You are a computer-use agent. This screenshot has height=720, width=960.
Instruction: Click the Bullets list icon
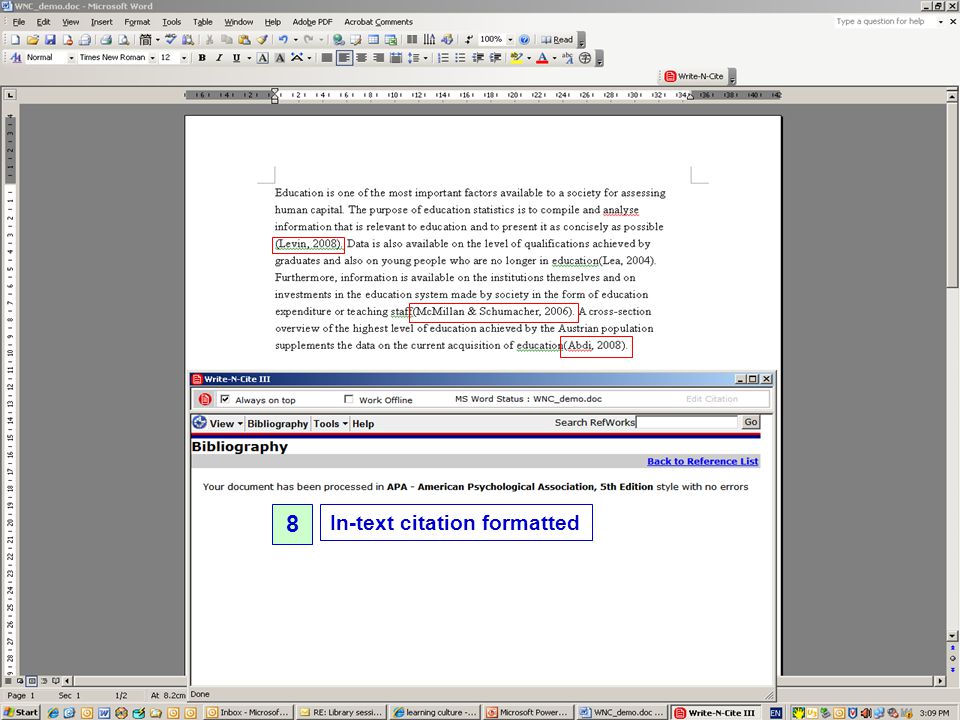pos(460,58)
